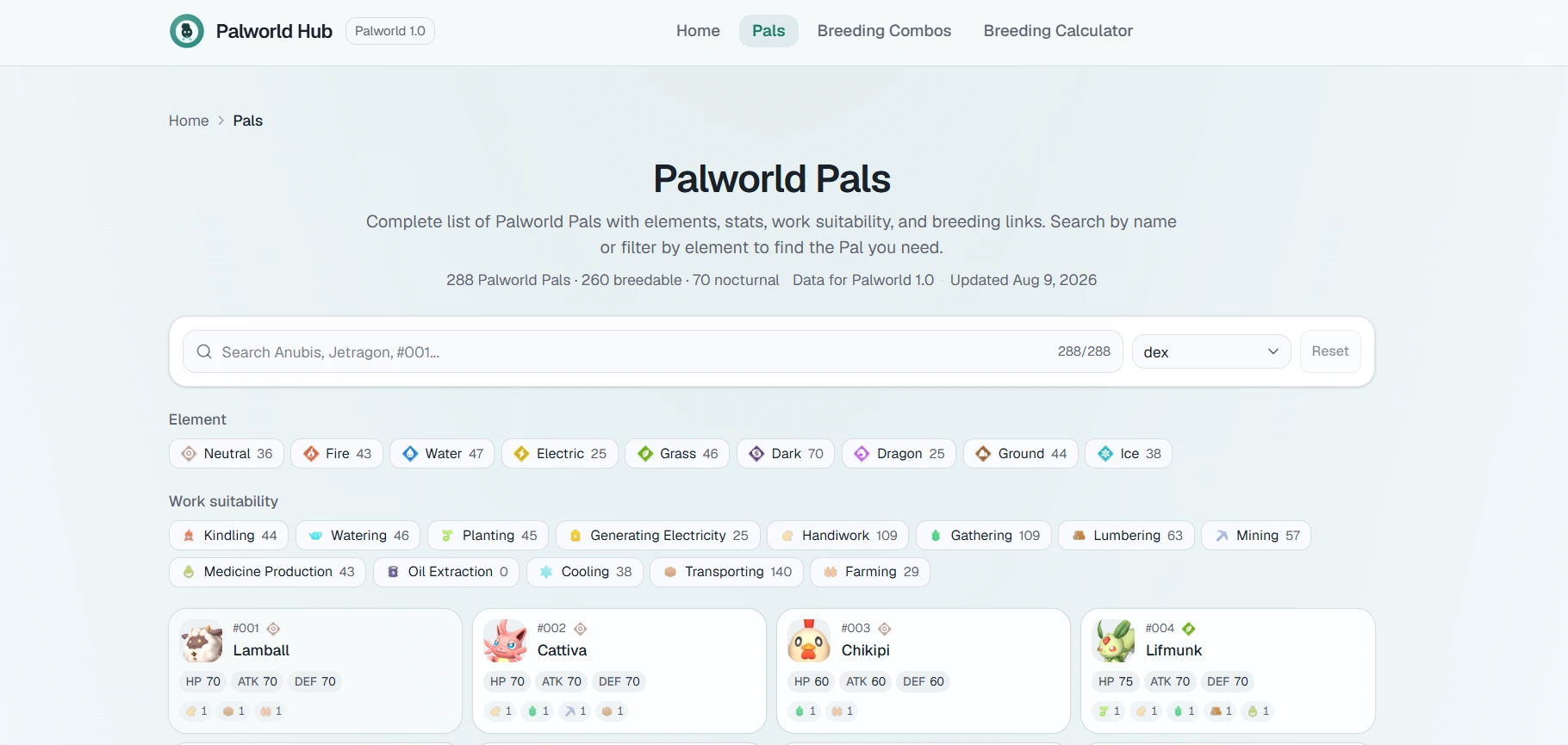The image size is (1568, 745).
Task: Go to the Home nav tab
Action: 698,31
